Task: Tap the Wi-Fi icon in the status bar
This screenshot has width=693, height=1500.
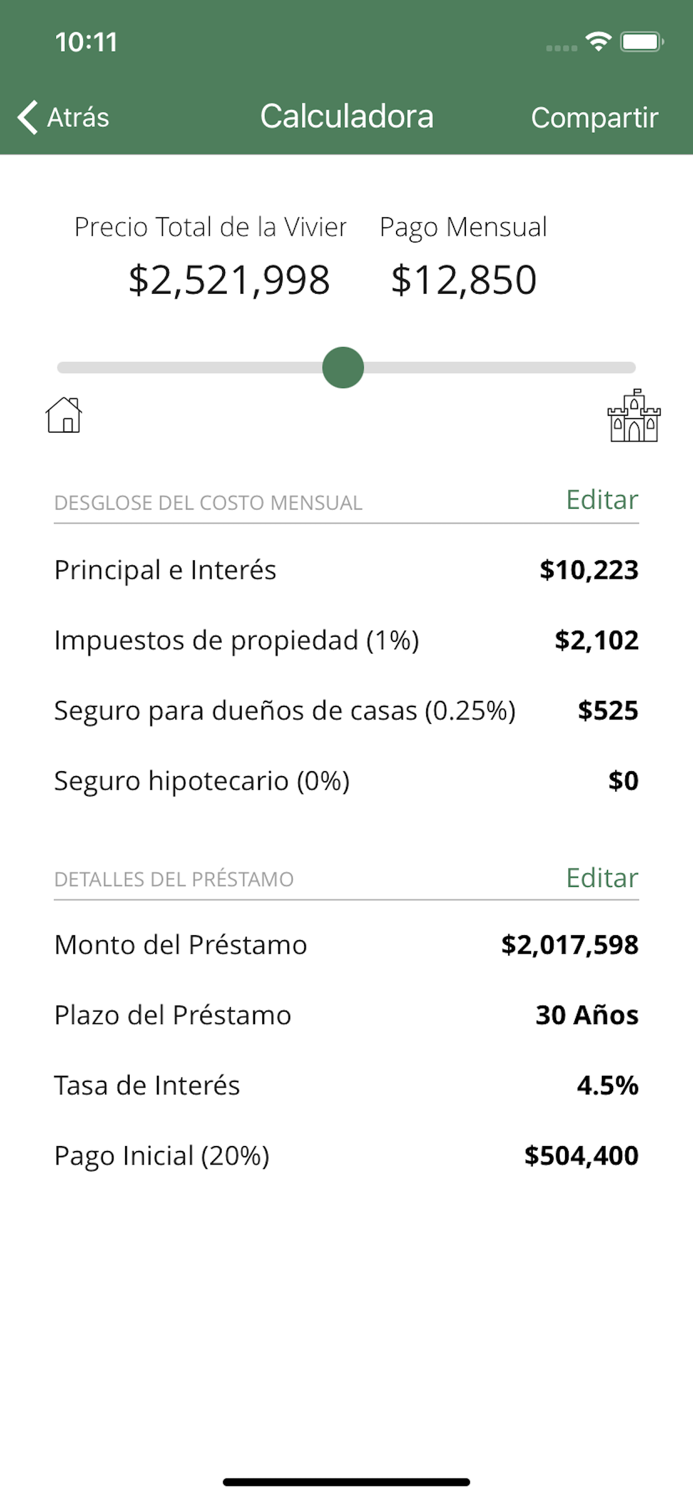Action: pyautogui.click(x=600, y=42)
